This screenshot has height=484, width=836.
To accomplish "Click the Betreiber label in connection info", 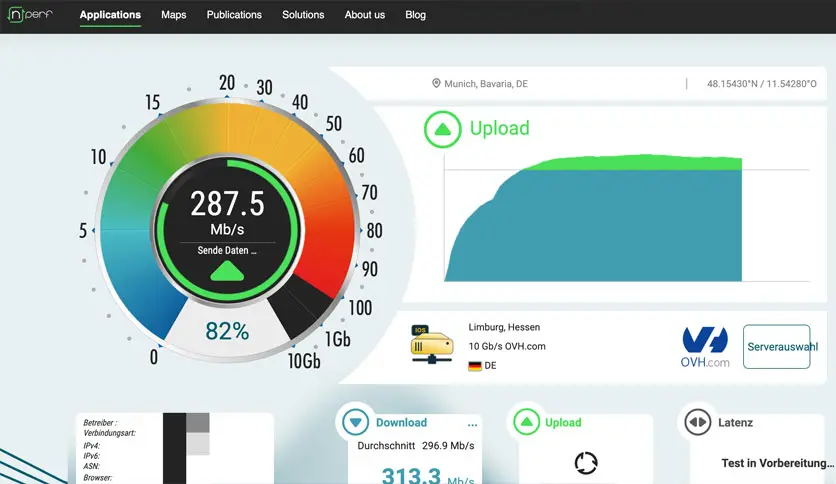I will pyautogui.click(x=100, y=423).
